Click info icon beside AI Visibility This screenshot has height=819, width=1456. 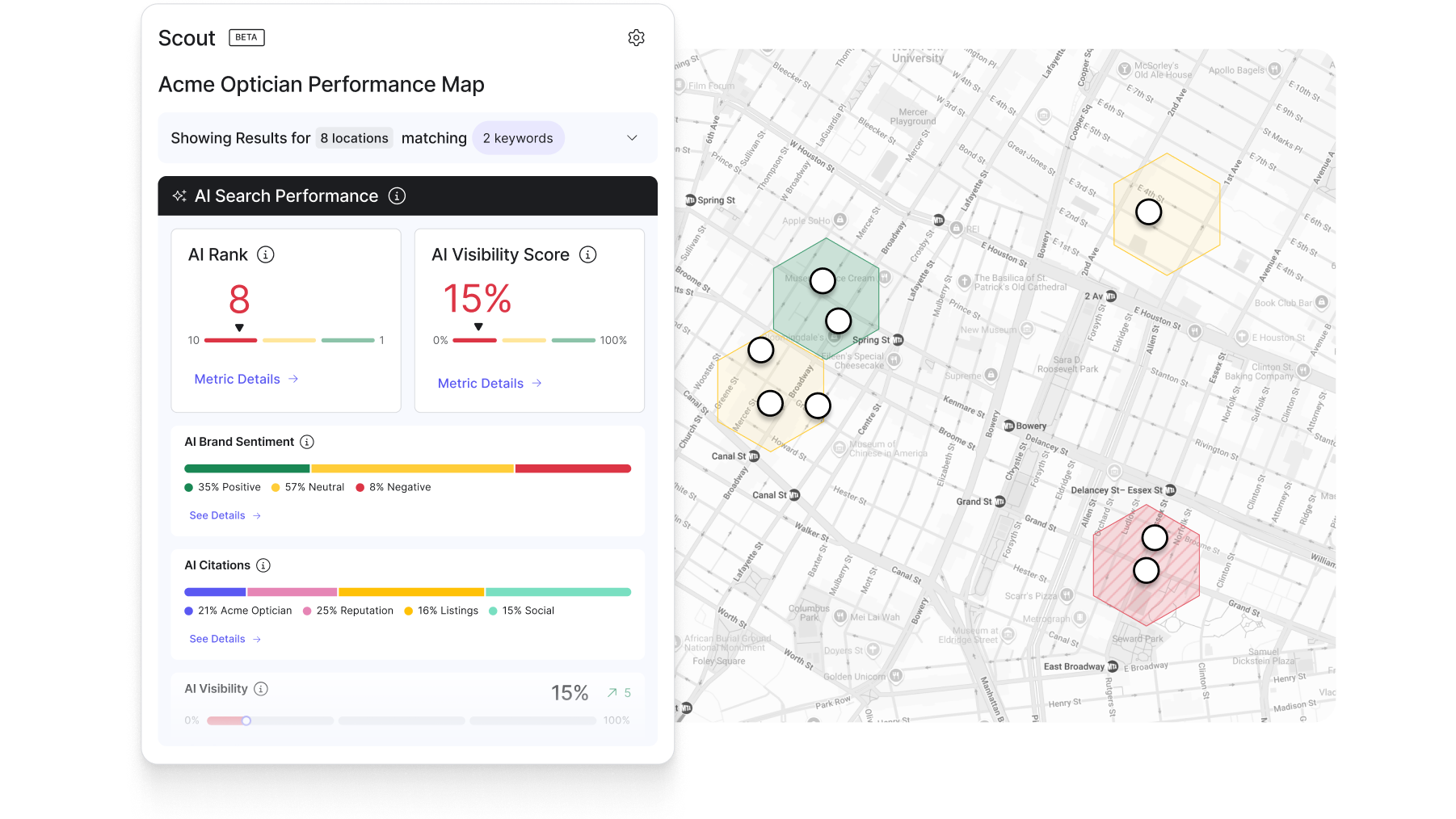coord(261,689)
